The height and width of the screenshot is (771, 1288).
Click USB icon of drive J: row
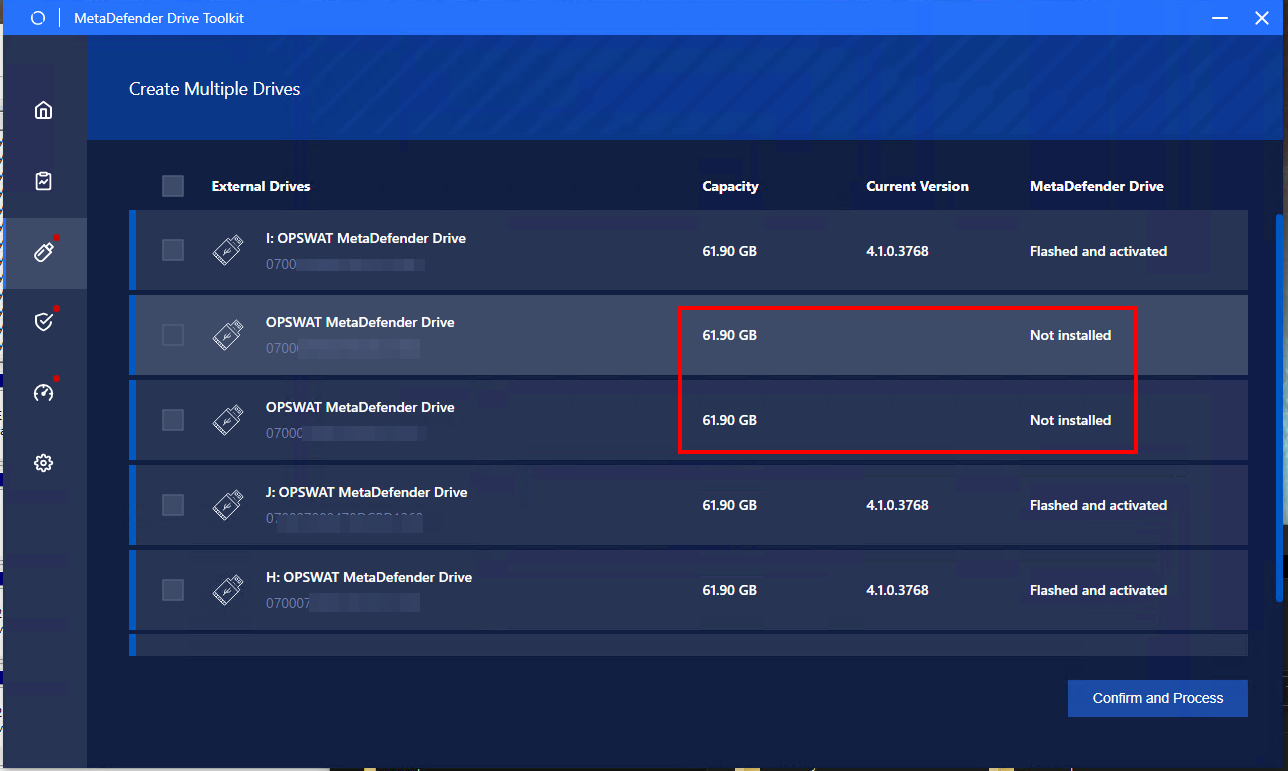click(x=228, y=505)
